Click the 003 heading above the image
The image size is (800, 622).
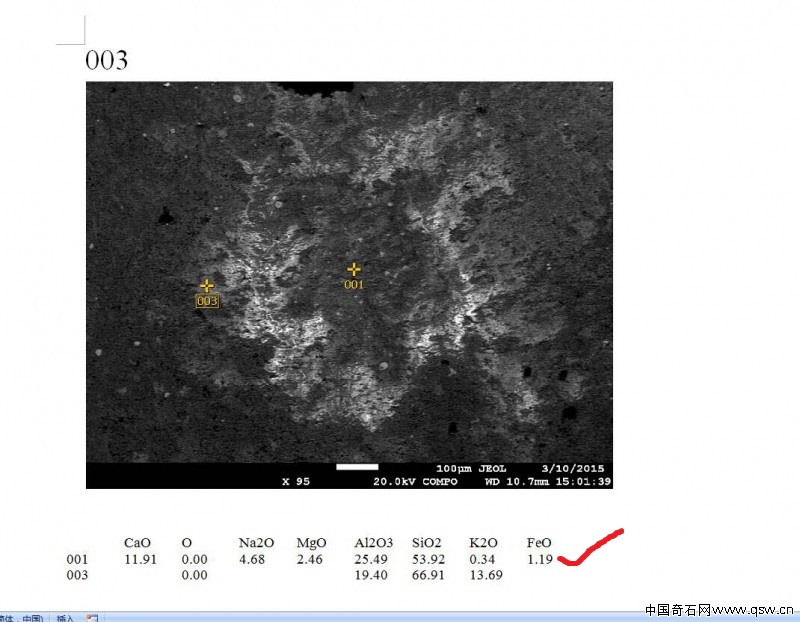(106, 60)
